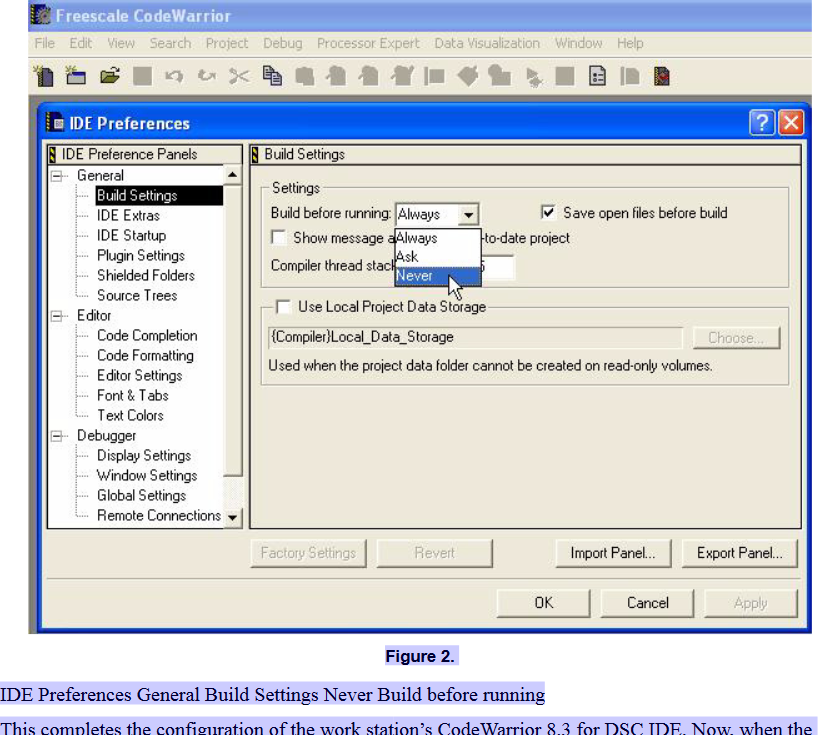Click the Copy documents toolbar icon
819x735 pixels.
coord(272,76)
